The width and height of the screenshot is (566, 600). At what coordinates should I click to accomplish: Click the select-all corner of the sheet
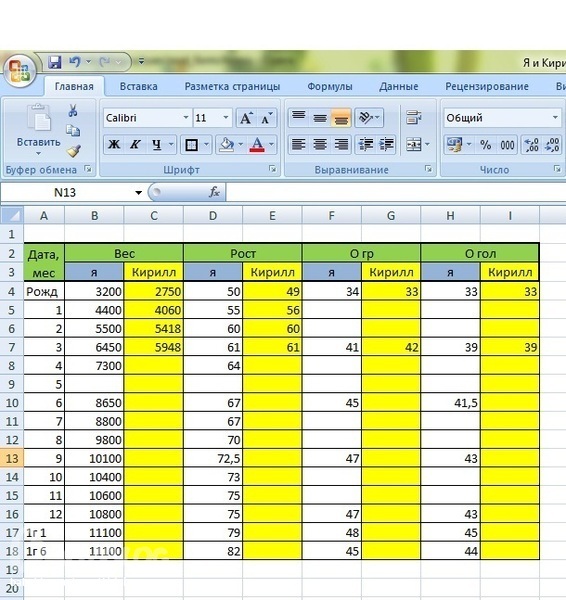(12, 215)
